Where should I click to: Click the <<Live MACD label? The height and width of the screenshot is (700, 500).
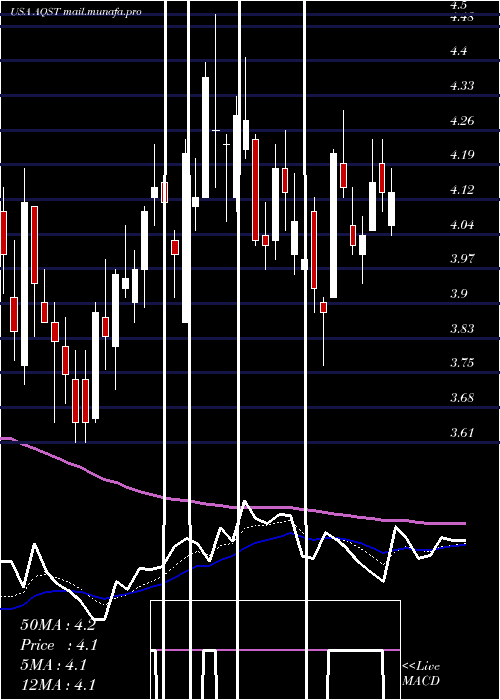click(x=421, y=674)
